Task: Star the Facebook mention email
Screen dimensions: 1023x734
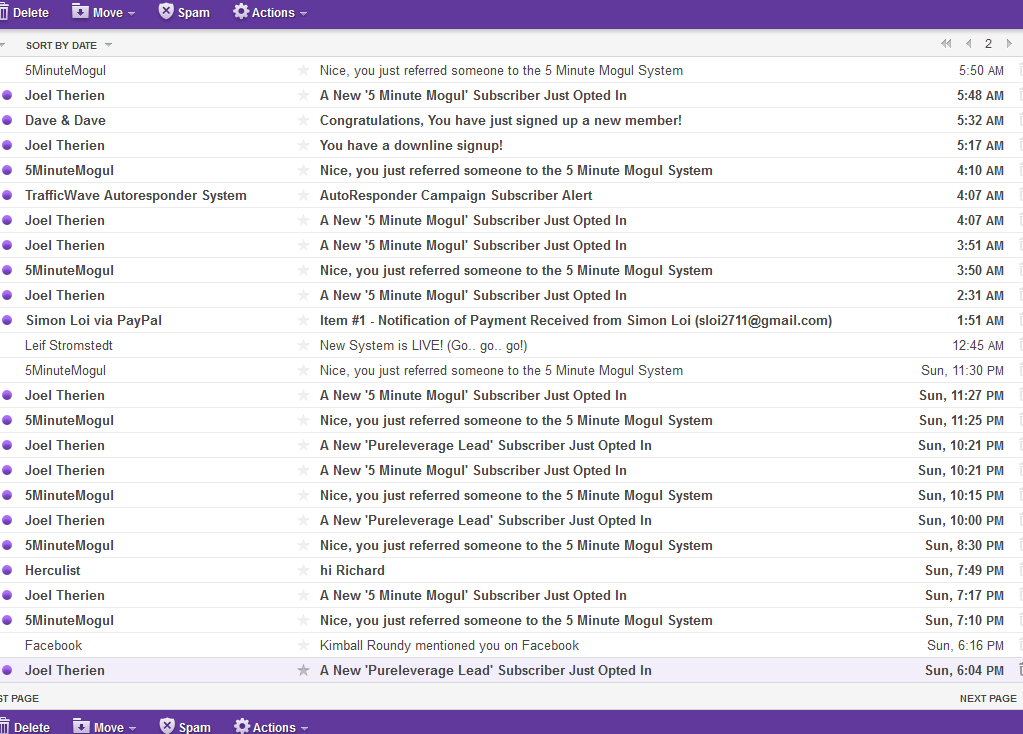Action: pos(303,645)
